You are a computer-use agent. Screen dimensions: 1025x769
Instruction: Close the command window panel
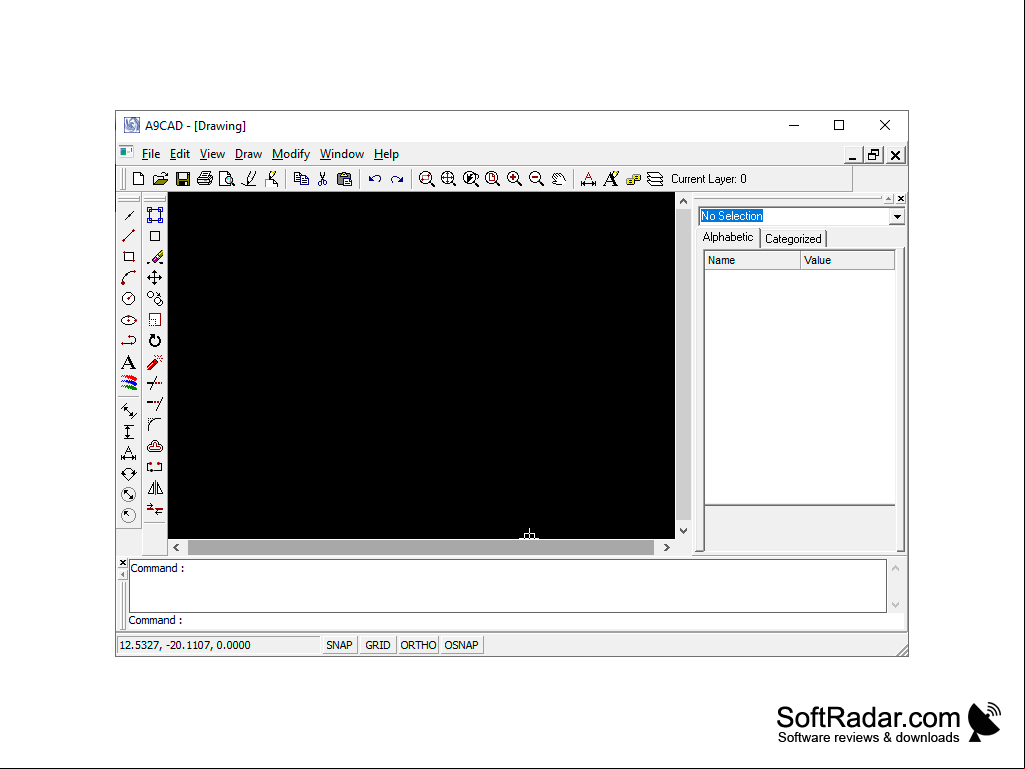123,562
